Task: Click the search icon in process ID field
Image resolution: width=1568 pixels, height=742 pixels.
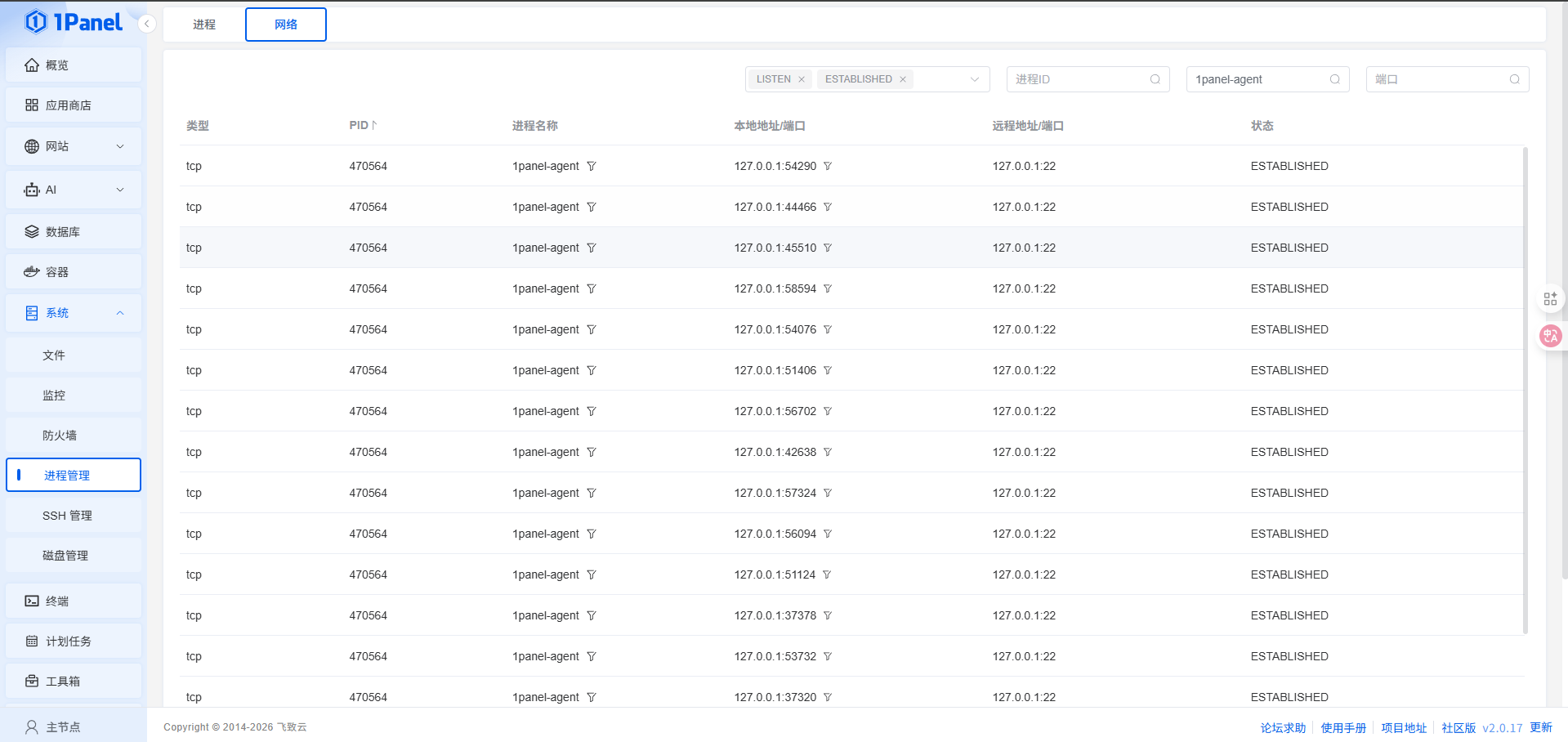Action: (x=1155, y=79)
